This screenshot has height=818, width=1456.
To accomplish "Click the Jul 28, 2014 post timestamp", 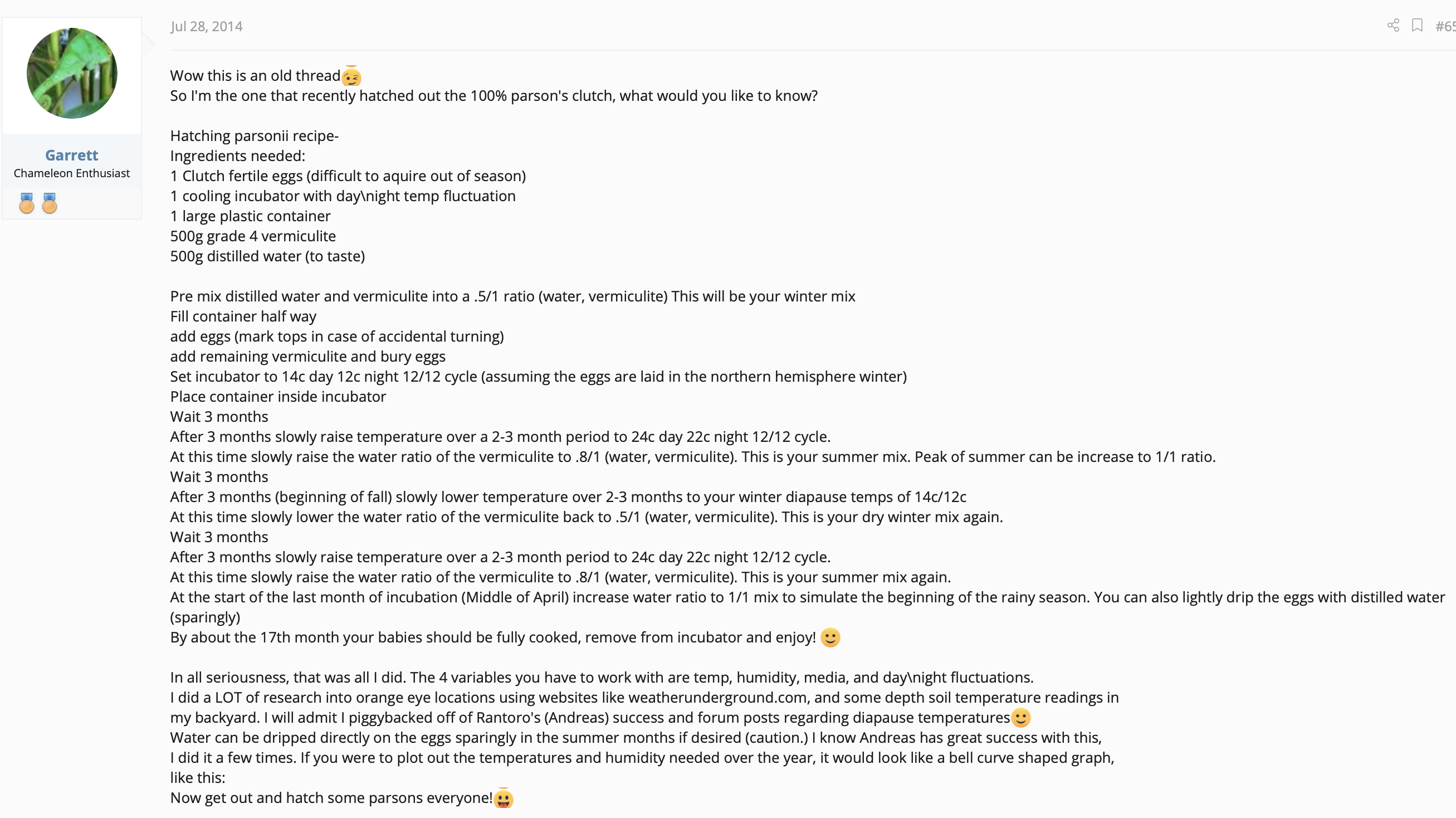I will [206, 27].
